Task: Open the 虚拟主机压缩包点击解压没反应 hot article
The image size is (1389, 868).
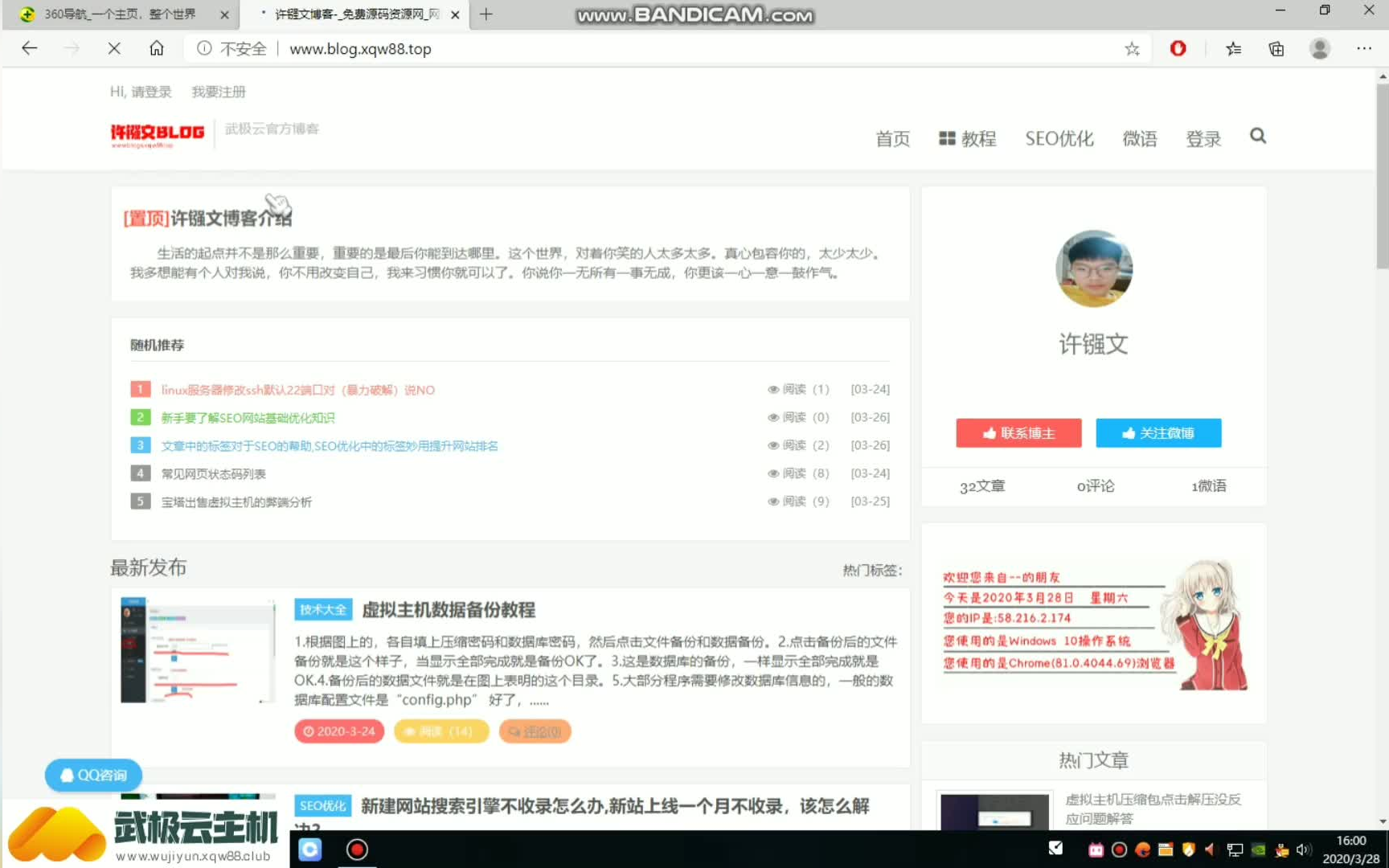Action: point(1153,809)
